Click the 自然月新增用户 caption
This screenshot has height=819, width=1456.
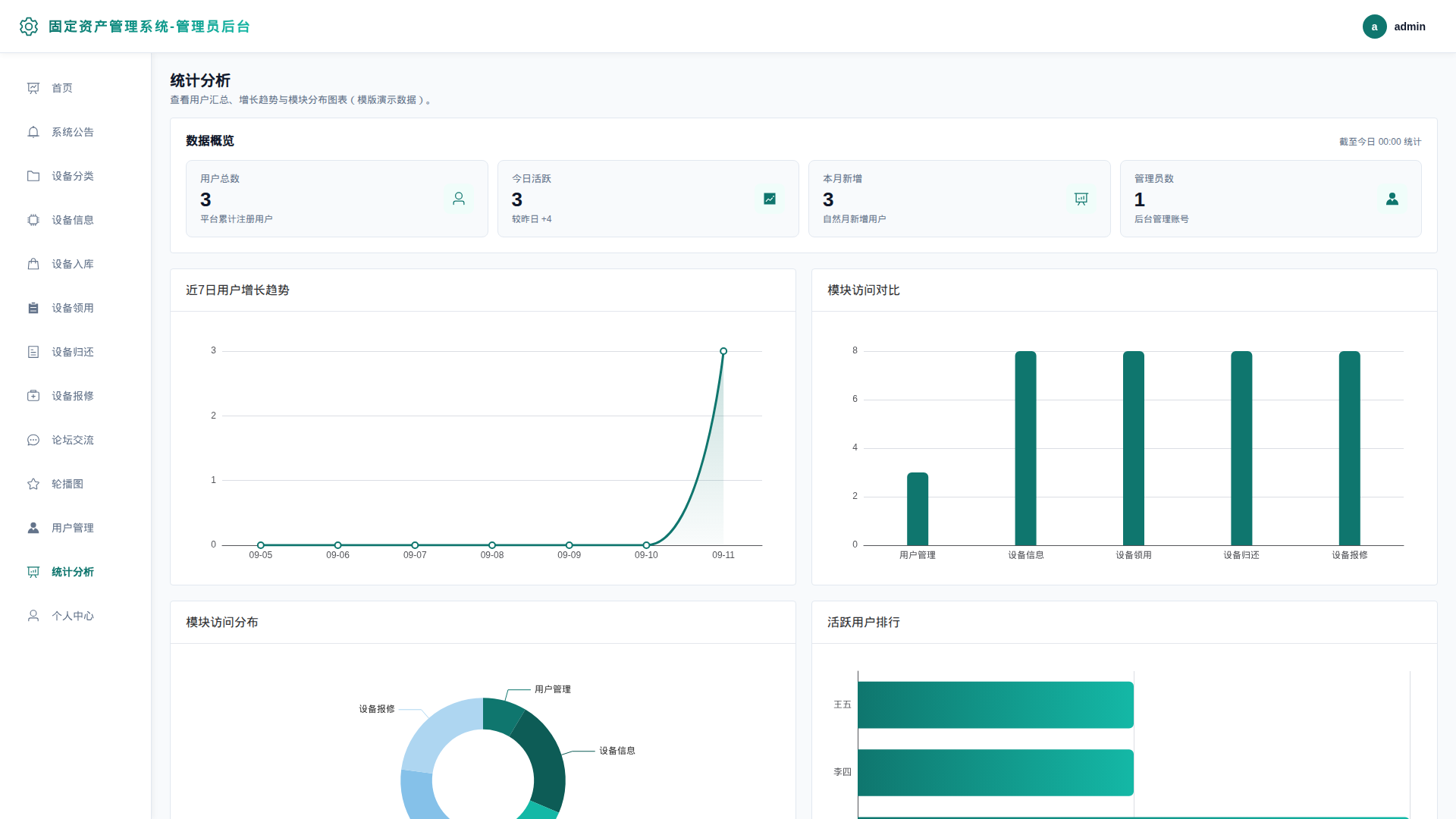pyautogui.click(x=855, y=219)
